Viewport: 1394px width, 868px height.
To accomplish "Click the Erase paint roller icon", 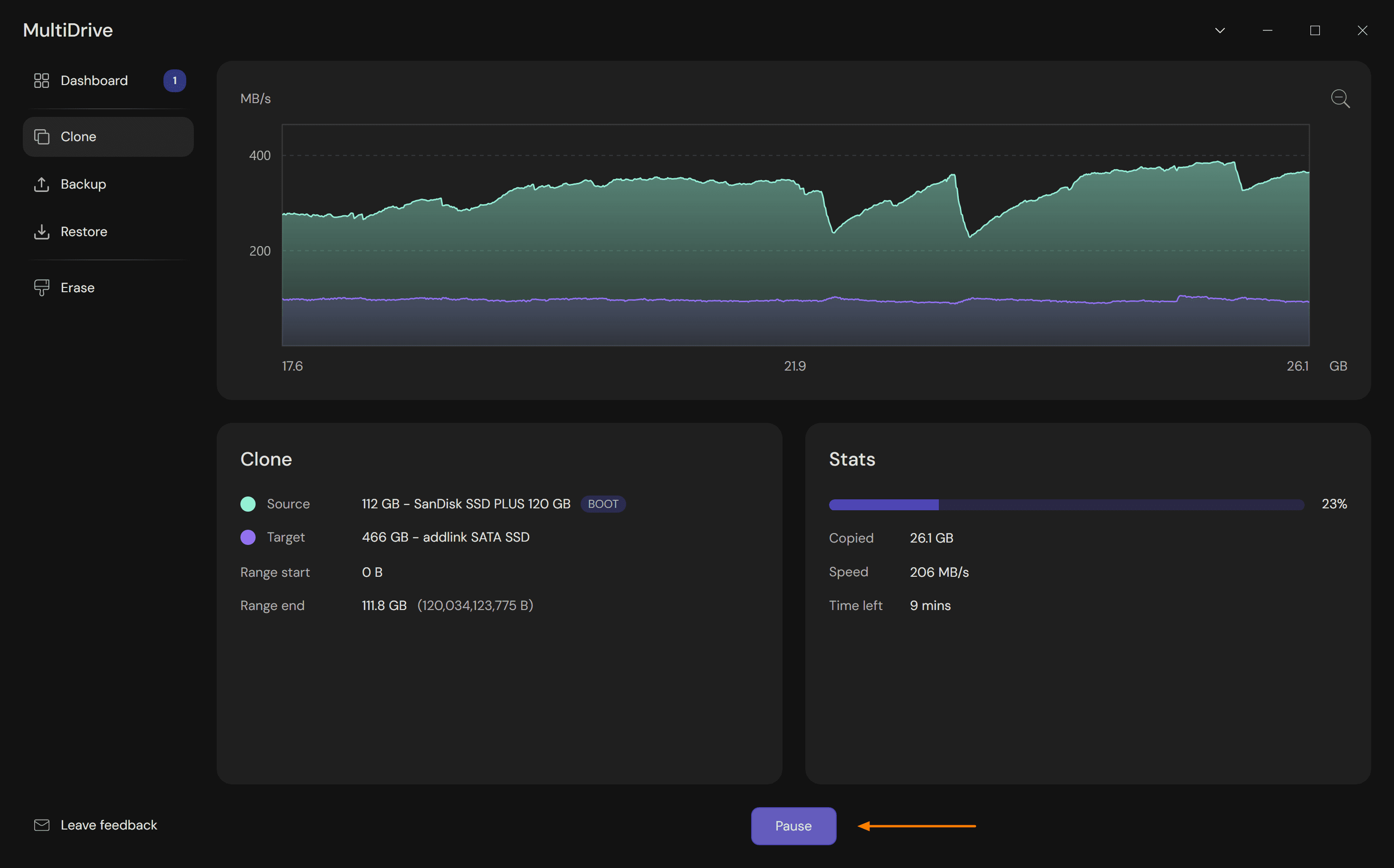I will [41, 287].
